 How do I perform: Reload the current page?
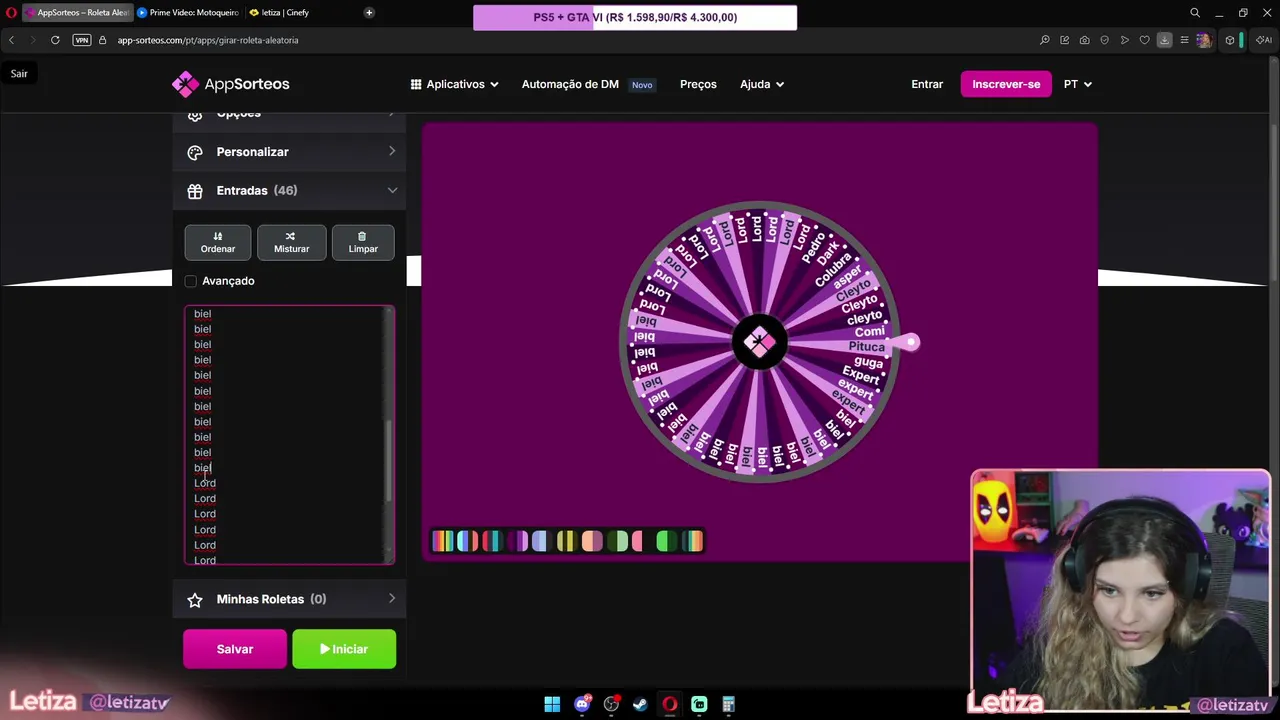tap(55, 40)
